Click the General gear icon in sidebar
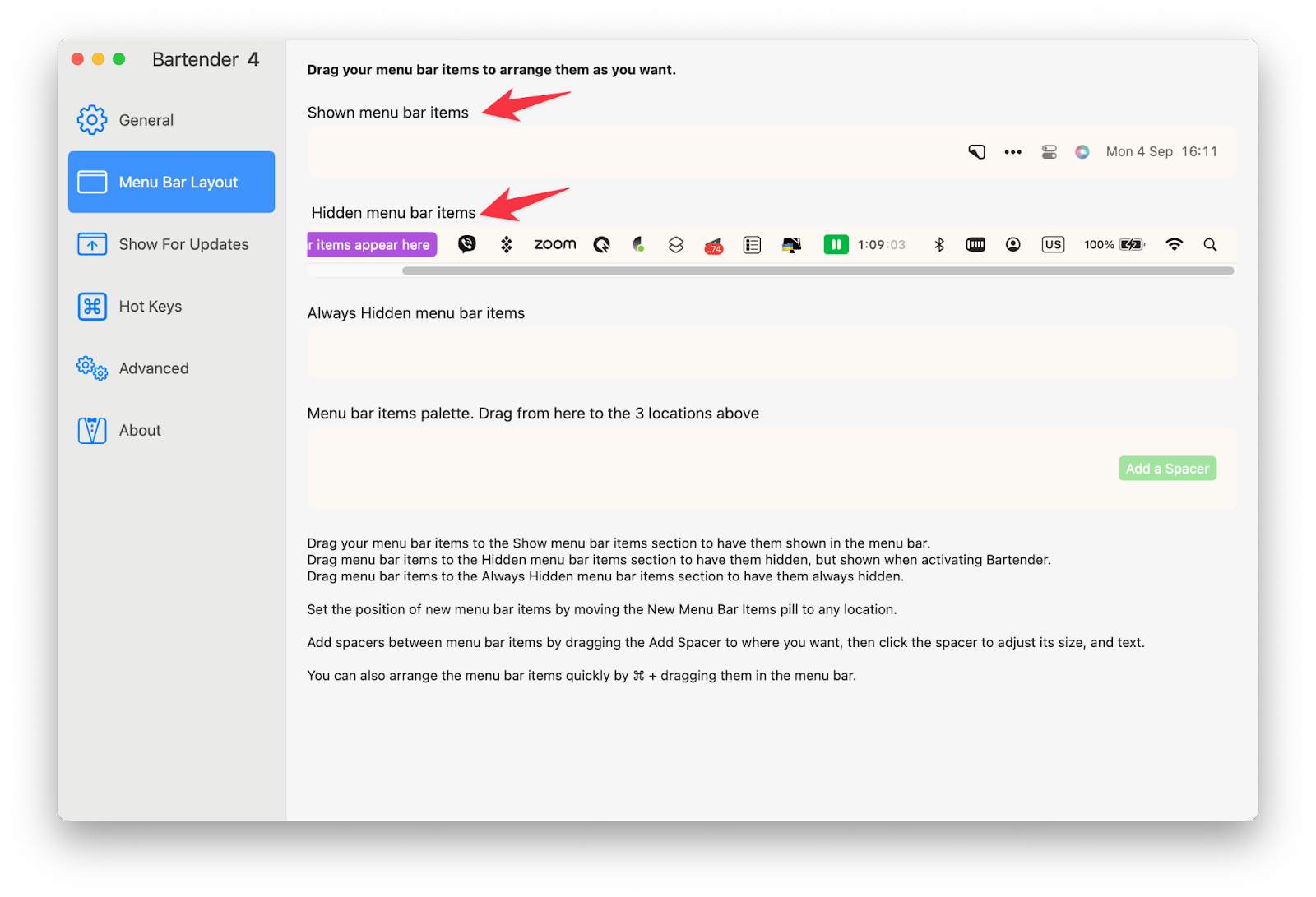The image size is (1316, 897). click(92, 120)
